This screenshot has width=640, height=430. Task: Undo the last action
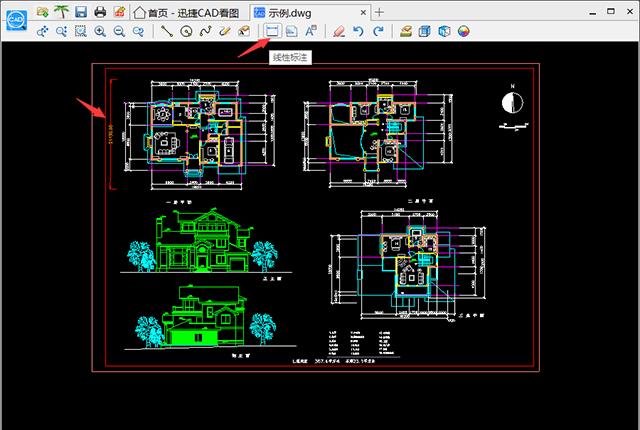pos(358,32)
